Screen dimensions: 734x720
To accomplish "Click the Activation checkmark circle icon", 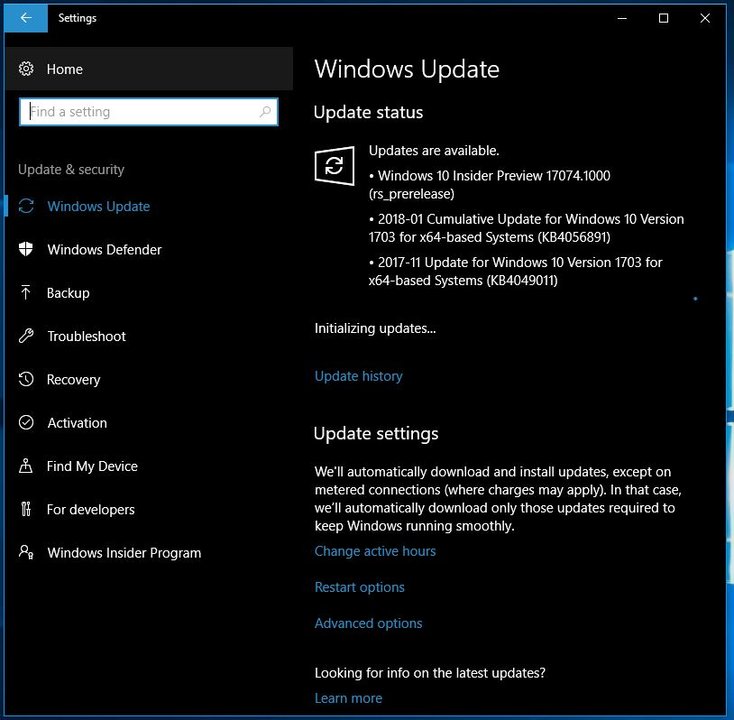I will pos(26,422).
